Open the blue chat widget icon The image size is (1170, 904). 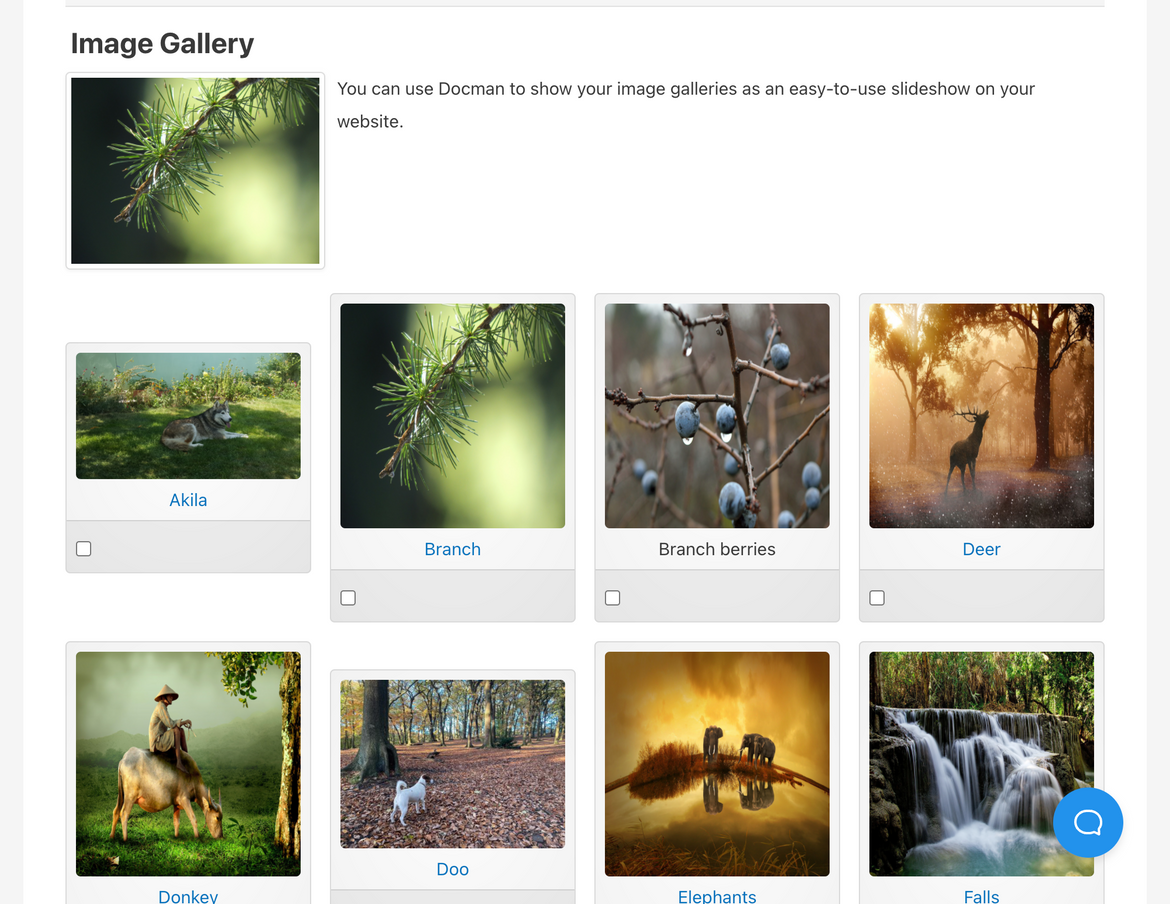[1087, 822]
